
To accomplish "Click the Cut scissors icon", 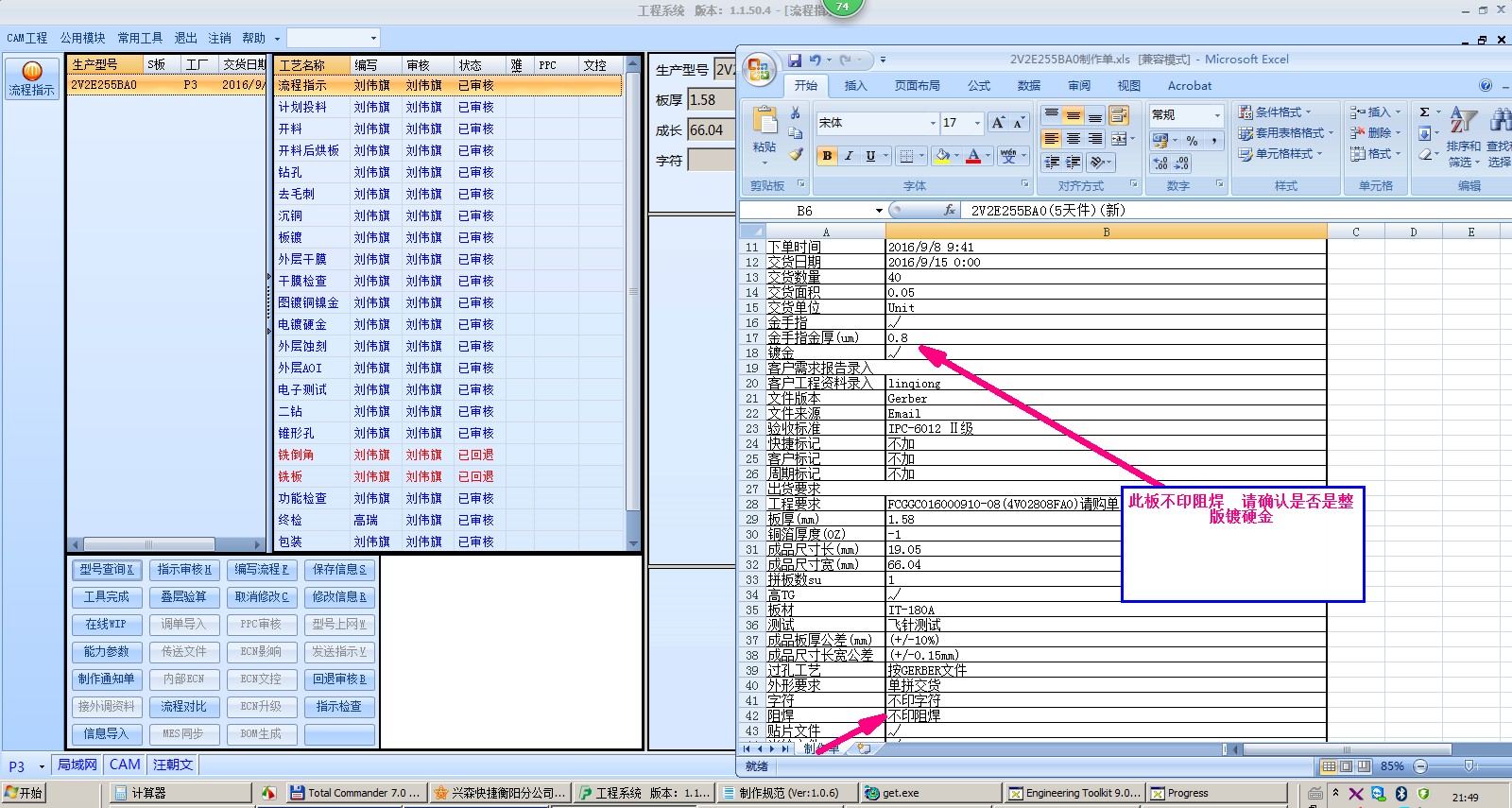I will (795, 112).
